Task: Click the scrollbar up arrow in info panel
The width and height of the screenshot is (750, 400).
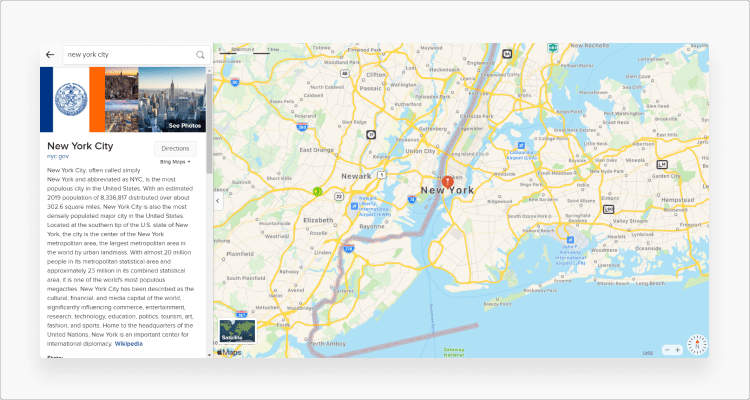Action: [209, 70]
